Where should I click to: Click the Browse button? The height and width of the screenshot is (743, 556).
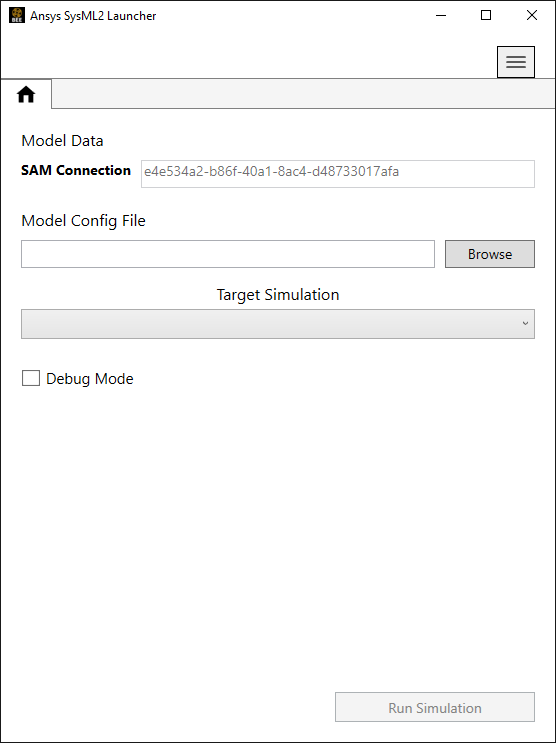coord(490,254)
